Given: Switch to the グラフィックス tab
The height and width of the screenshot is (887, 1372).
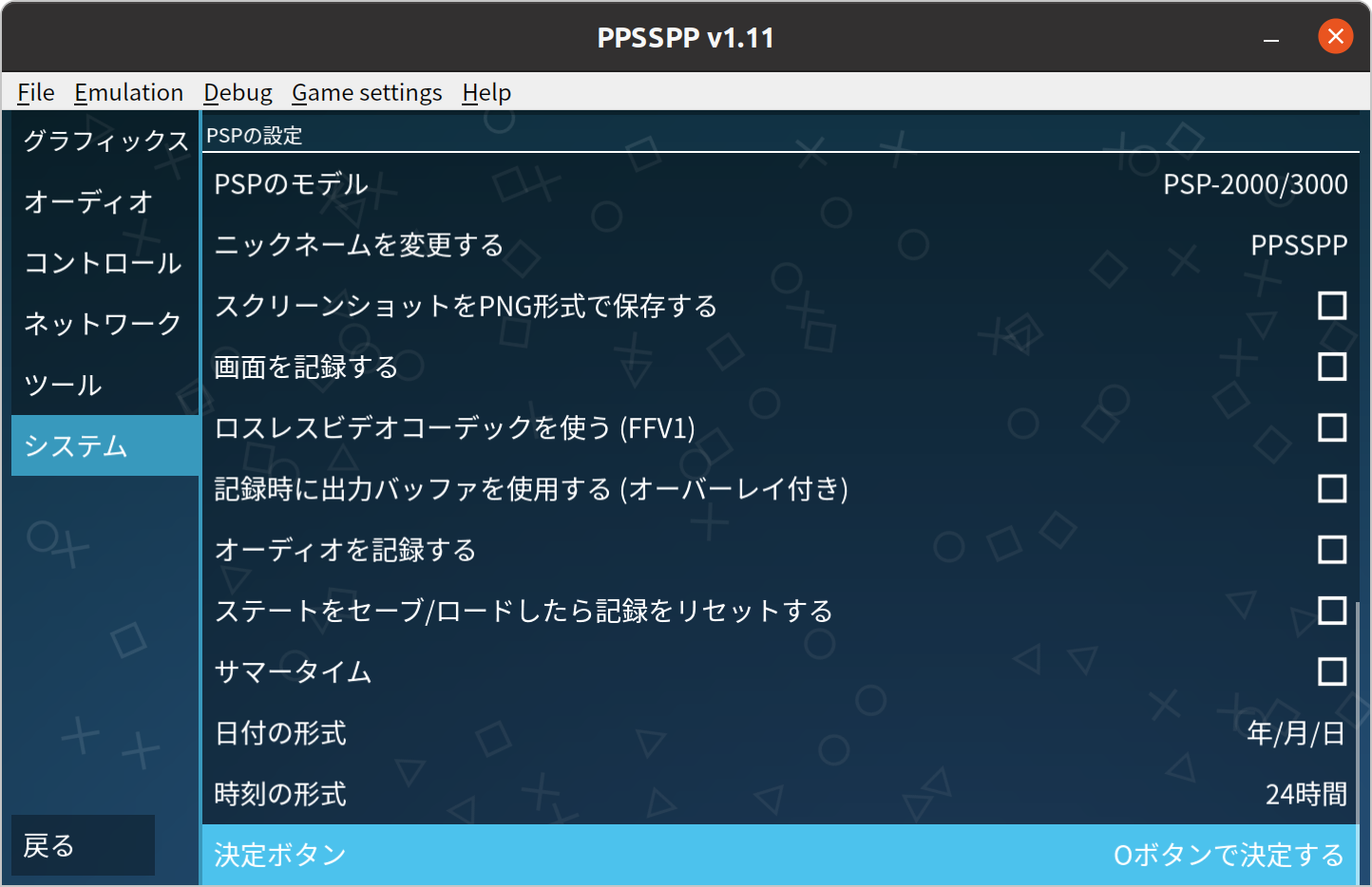Looking at the screenshot, I should [x=105, y=141].
